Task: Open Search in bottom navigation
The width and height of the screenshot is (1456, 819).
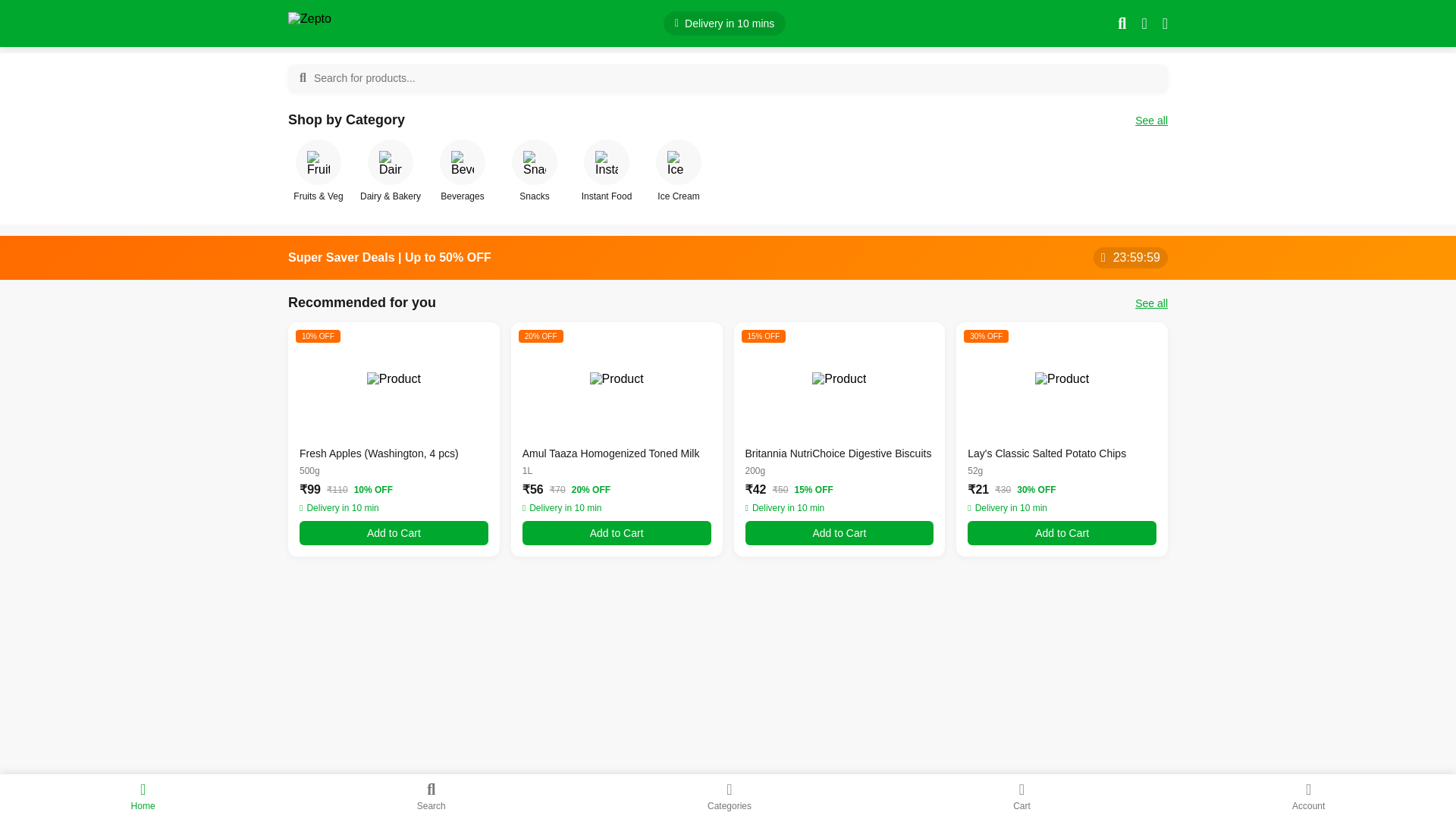Action: [431, 796]
